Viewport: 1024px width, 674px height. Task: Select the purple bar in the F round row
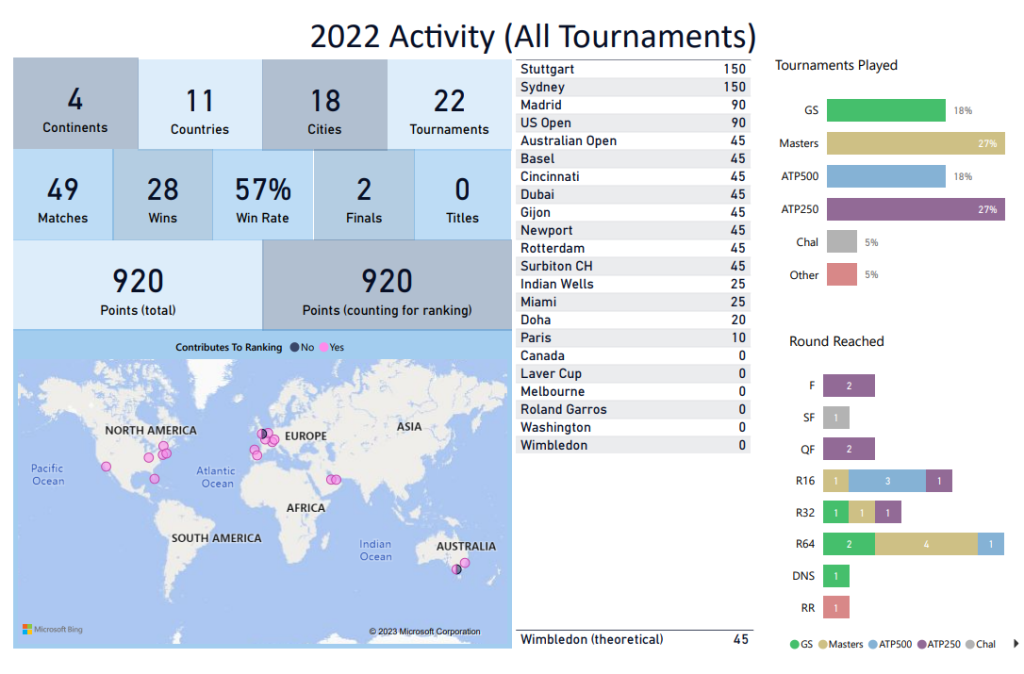849,386
